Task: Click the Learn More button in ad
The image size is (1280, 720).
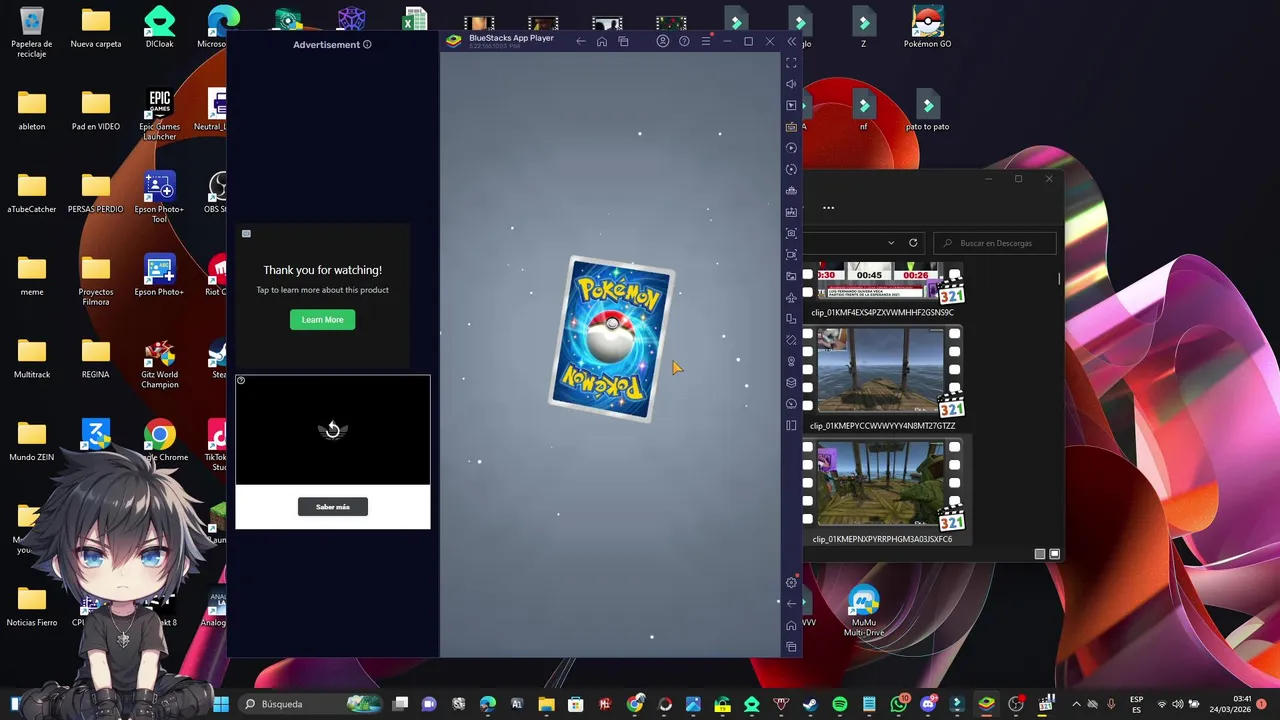Action: click(x=322, y=320)
